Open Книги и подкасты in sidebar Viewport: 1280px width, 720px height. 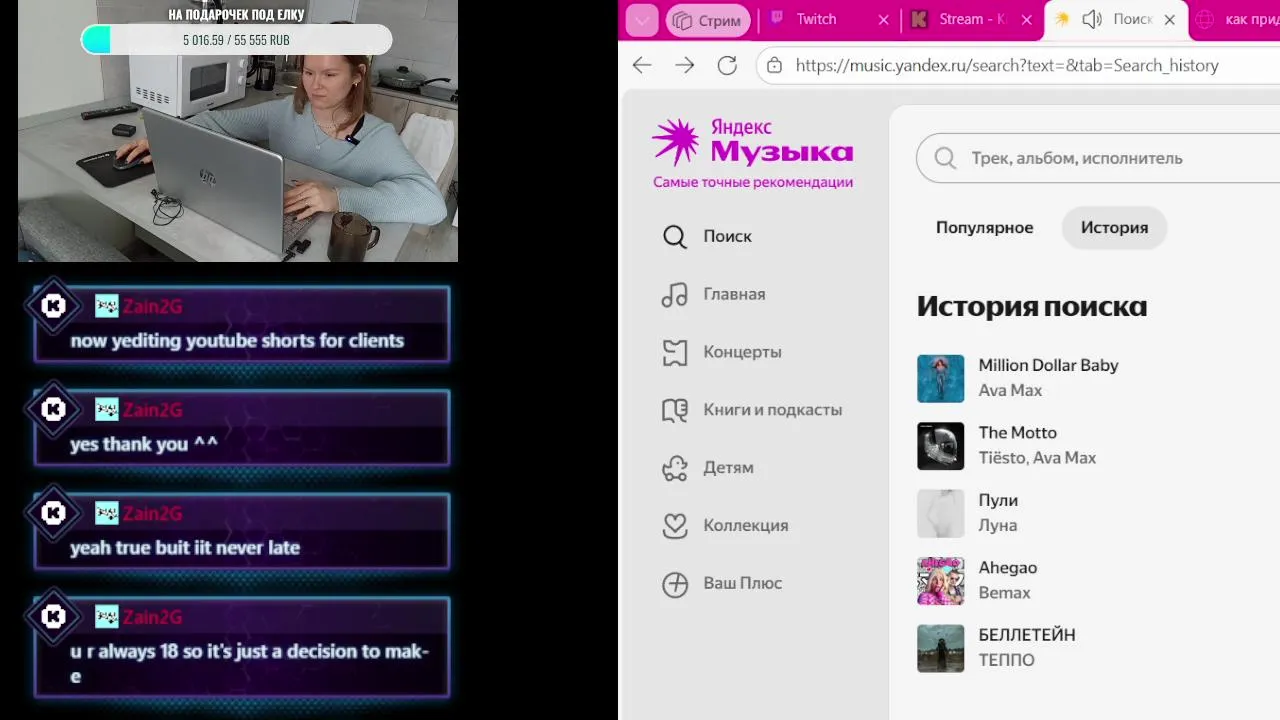[772, 410]
